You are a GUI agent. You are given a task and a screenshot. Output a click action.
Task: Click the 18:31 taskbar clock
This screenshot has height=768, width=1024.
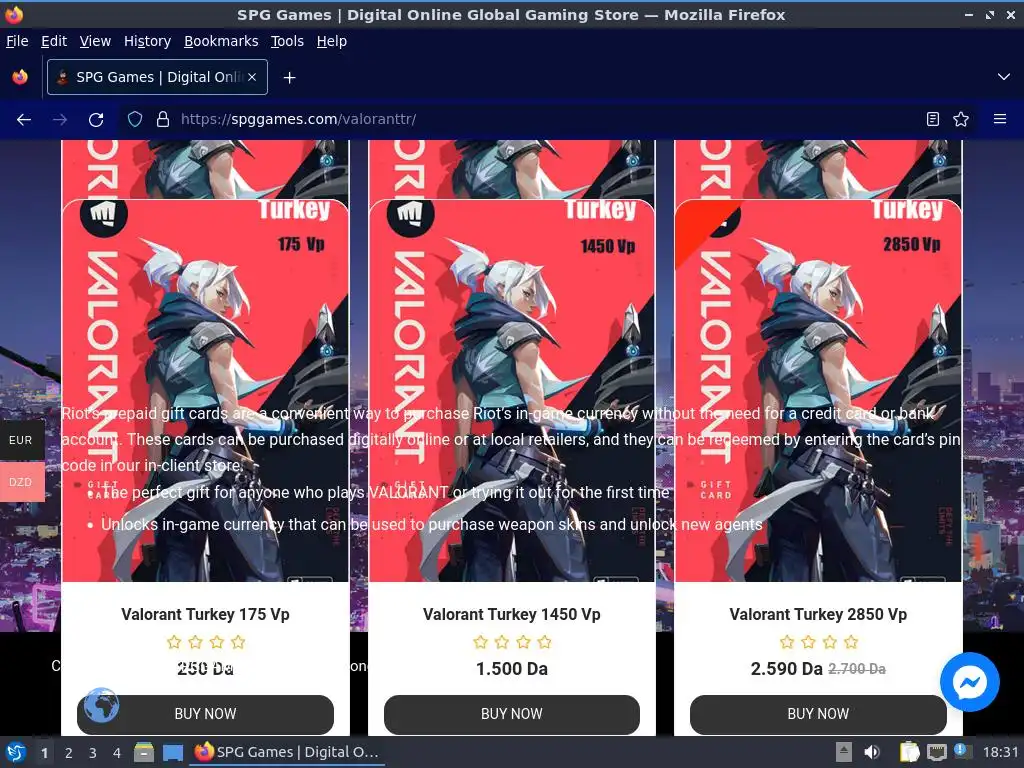[x=1000, y=752]
